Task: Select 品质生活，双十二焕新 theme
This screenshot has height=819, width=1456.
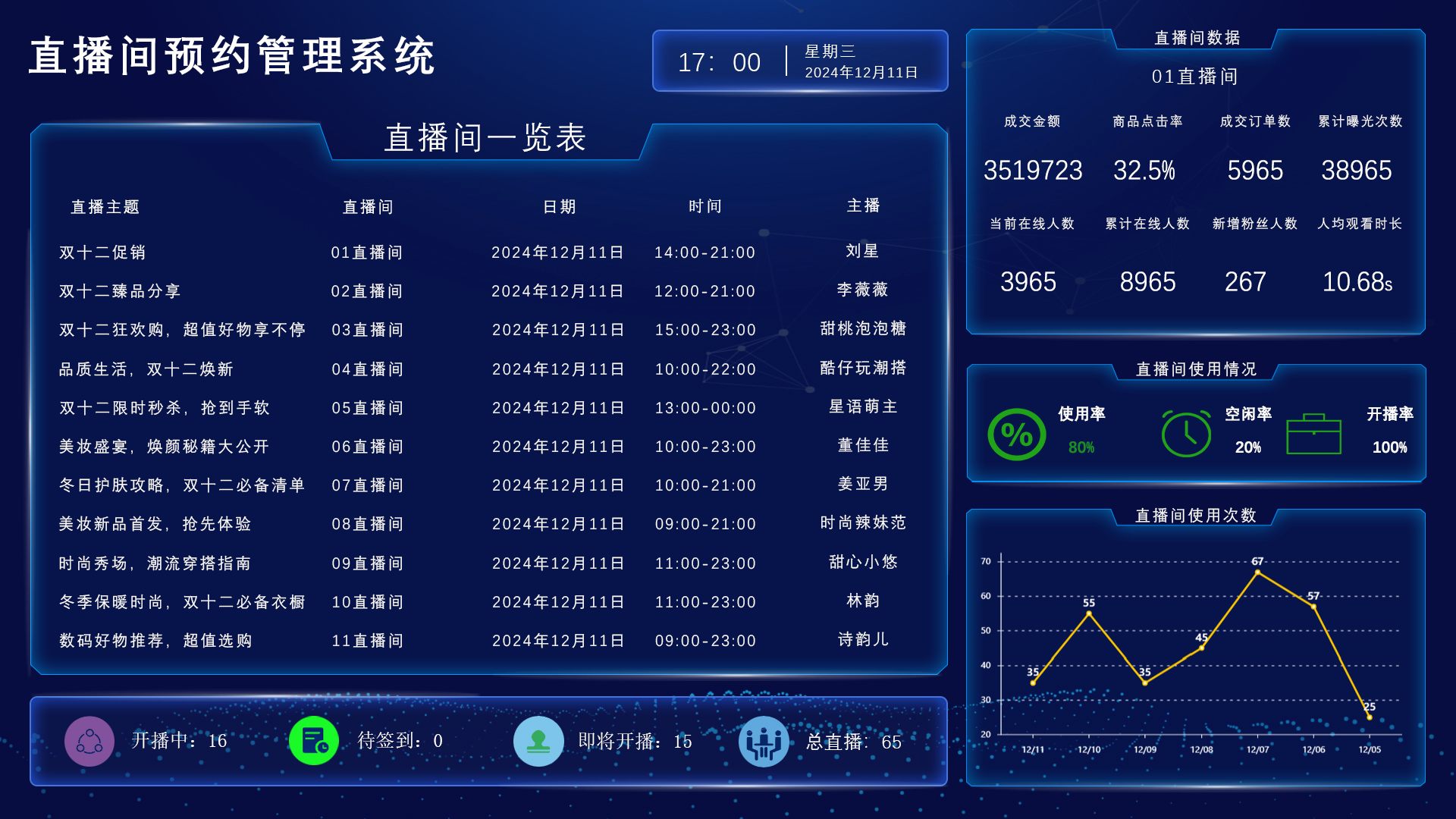Action: [146, 369]
